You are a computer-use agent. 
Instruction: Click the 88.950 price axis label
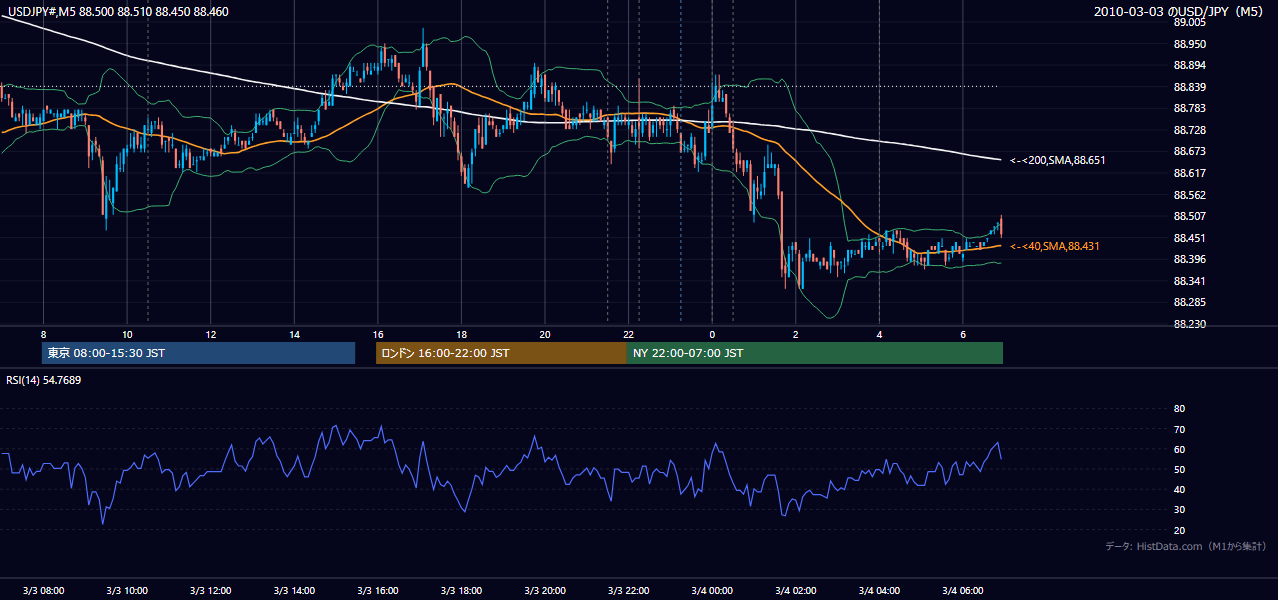[x=1190, y=44]
